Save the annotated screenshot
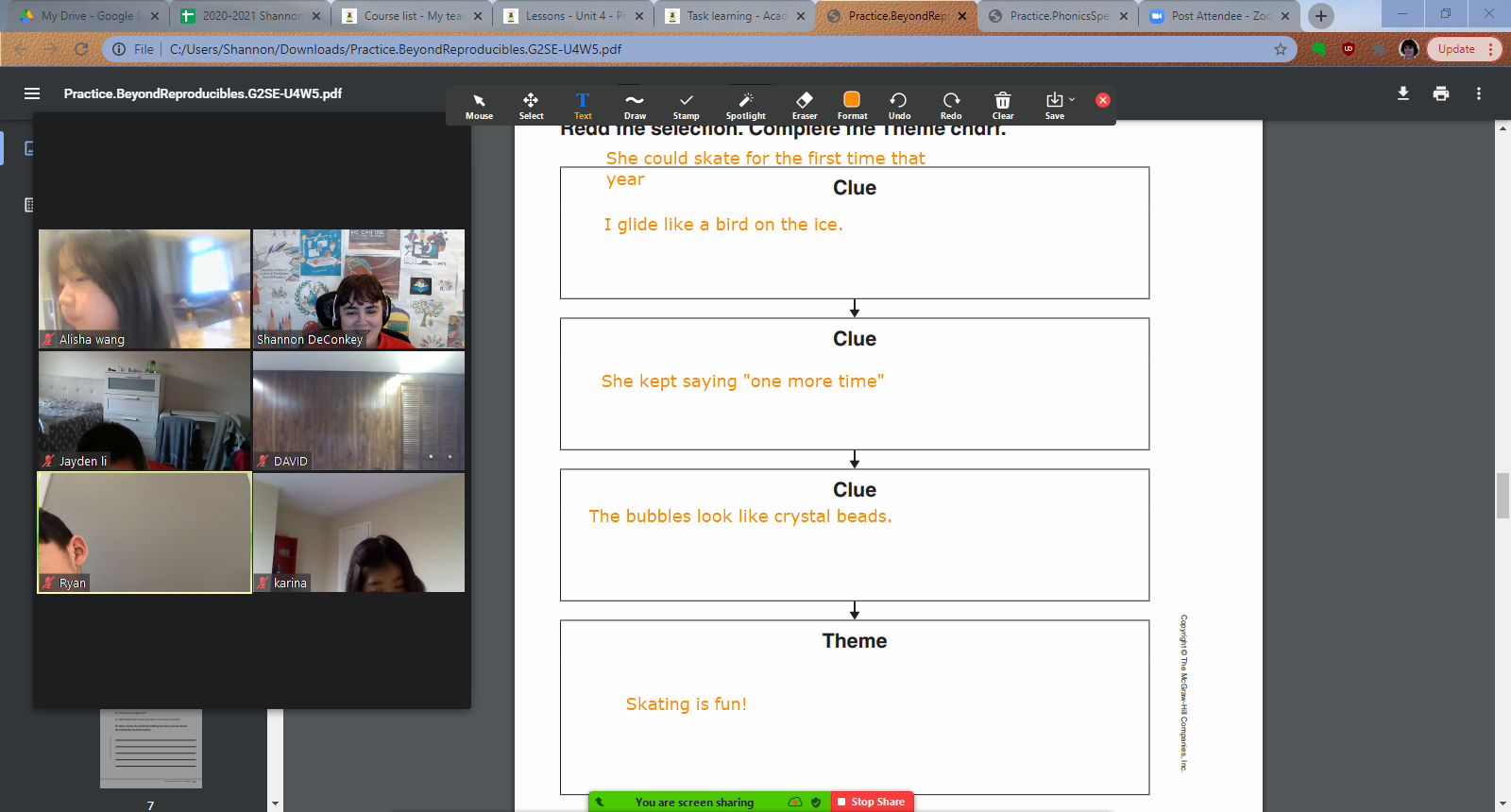The width and height of the screenshot is (1511, 812). 1054,106
